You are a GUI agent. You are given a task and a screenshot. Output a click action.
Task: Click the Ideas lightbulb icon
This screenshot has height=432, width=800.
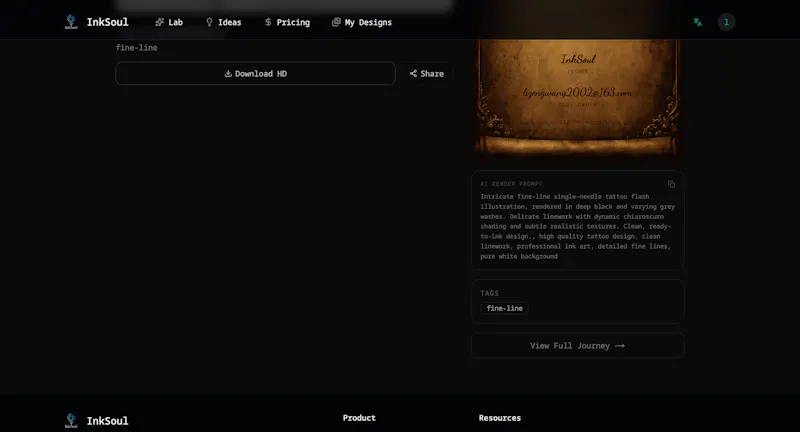[x=209, y=22]
